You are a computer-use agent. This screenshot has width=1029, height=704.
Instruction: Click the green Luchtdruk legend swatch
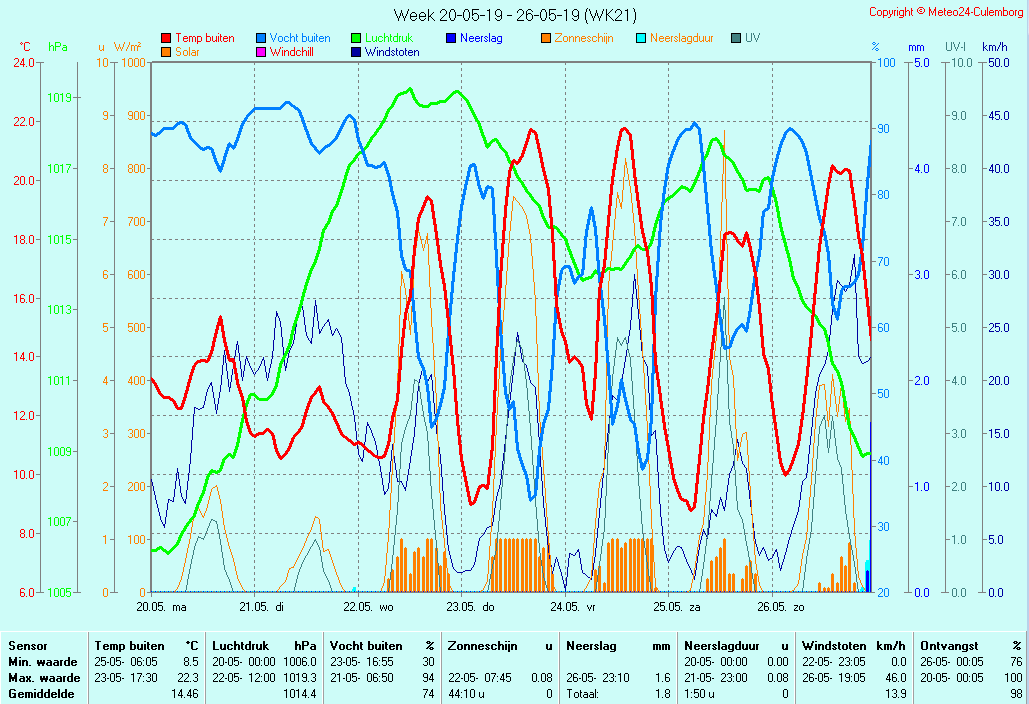356,39
